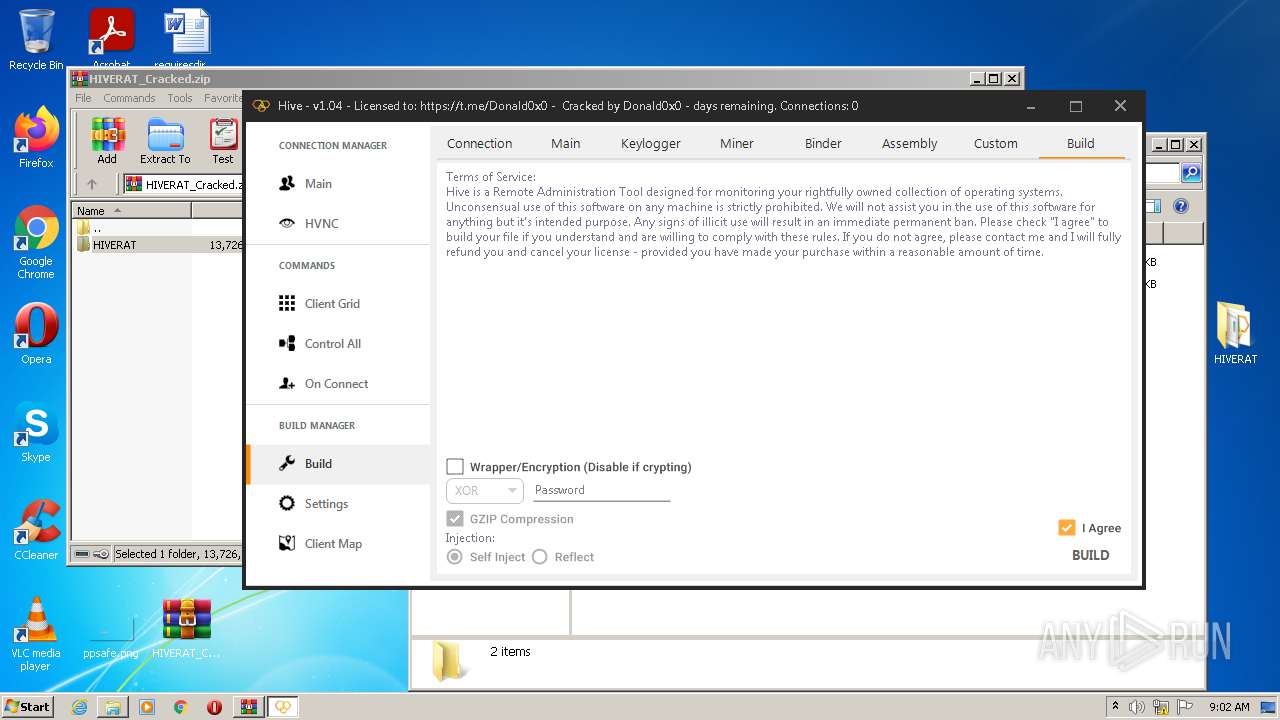
Task: Click the BUILD button
Action: 1091,555
